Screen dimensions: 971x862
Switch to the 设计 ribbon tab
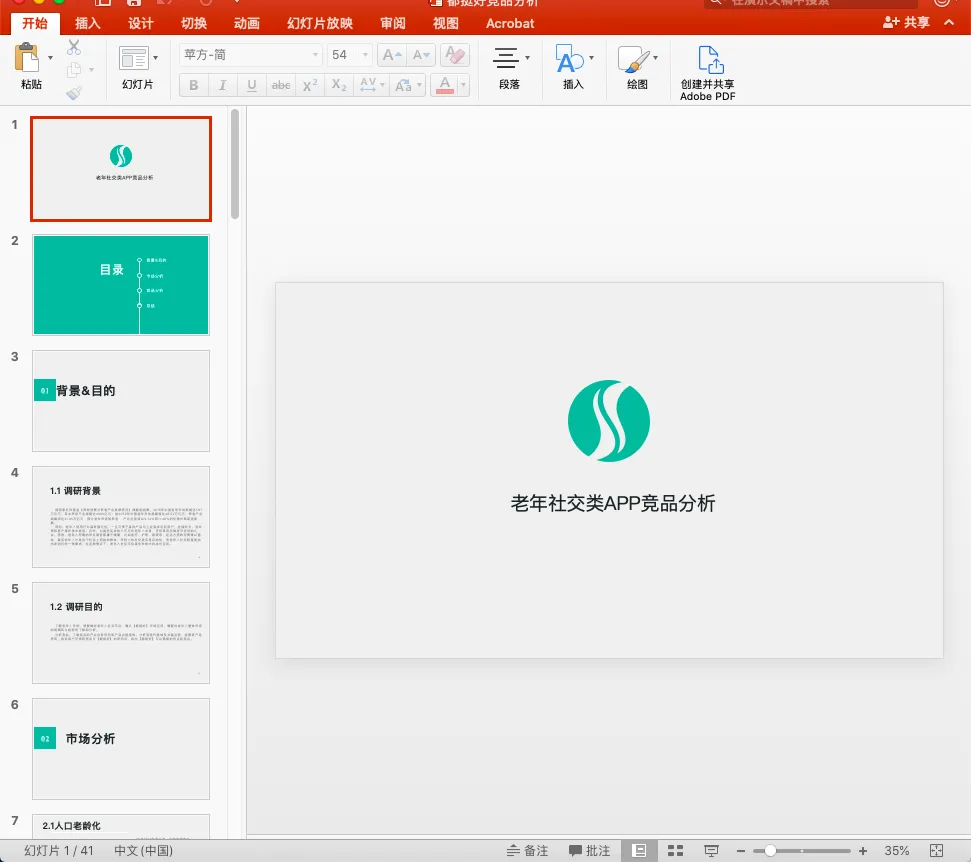(141, 24)
